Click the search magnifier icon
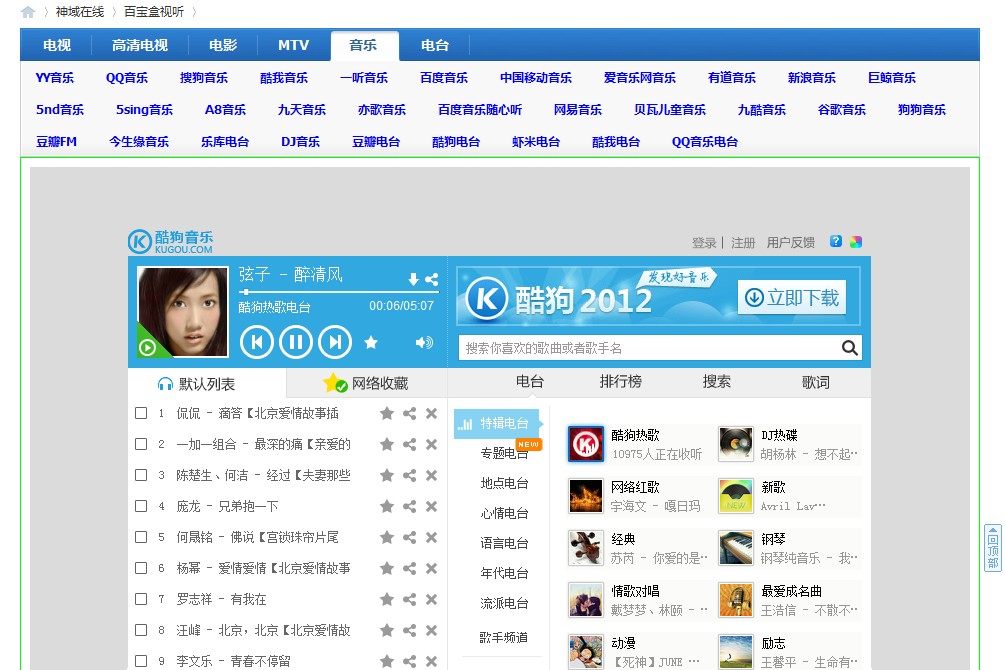 pyautogui.click(x=849, y=347)
